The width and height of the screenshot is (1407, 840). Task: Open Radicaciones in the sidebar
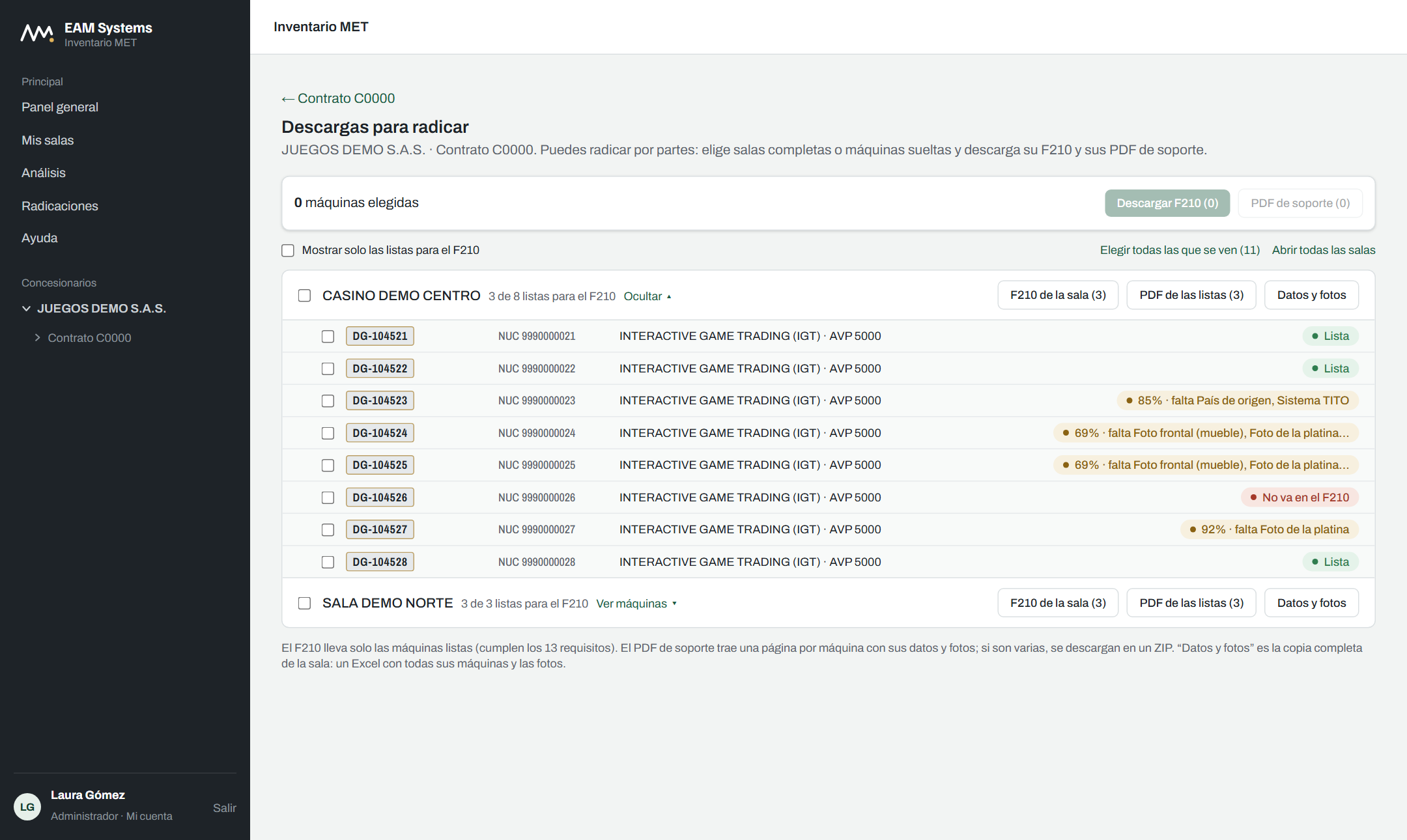pyautogui.click(x=60, y=206)
